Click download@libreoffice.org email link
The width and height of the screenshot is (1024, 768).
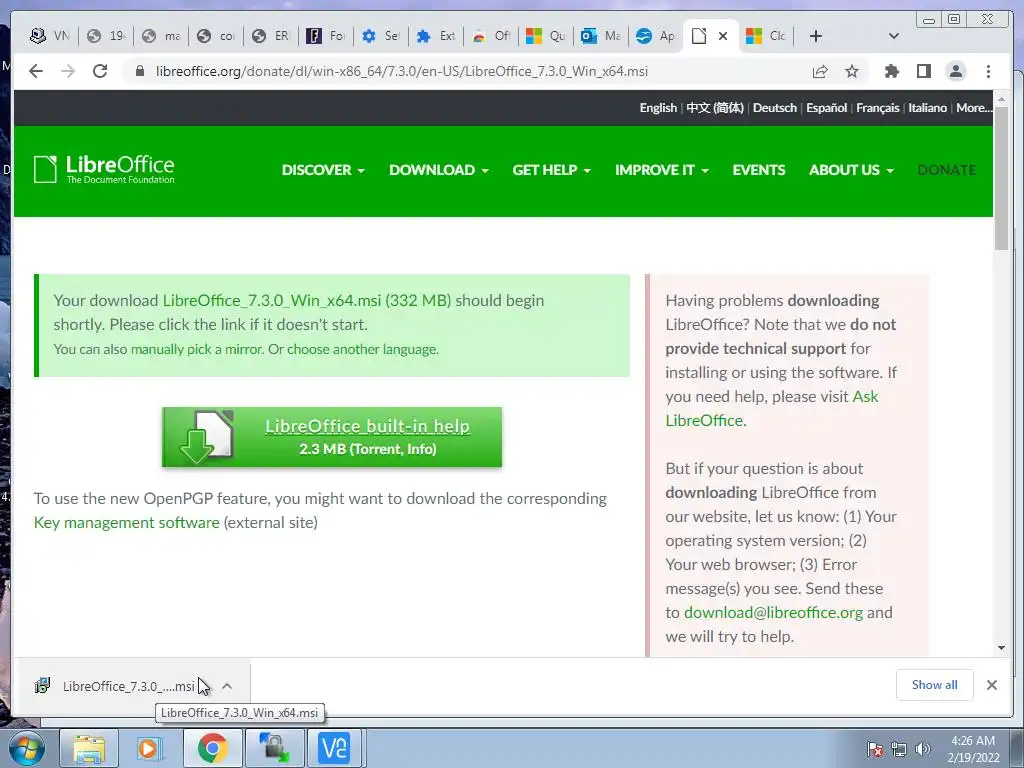tap(773, 613)
